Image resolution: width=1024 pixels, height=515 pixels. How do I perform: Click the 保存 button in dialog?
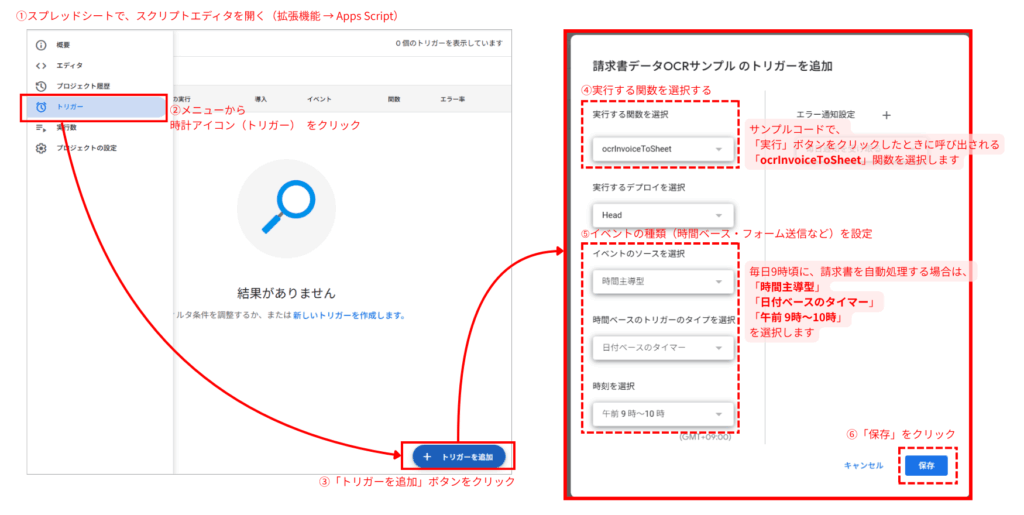(926, 465)
